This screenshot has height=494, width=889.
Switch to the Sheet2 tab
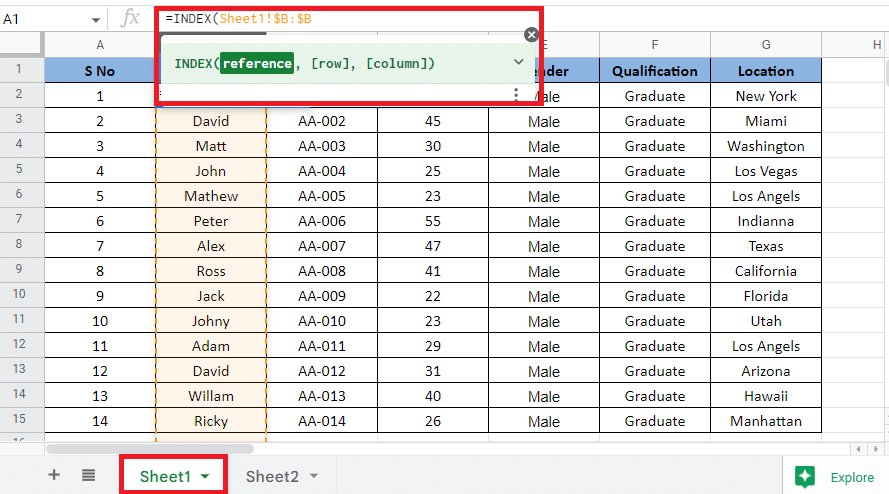tap(272, 477)
